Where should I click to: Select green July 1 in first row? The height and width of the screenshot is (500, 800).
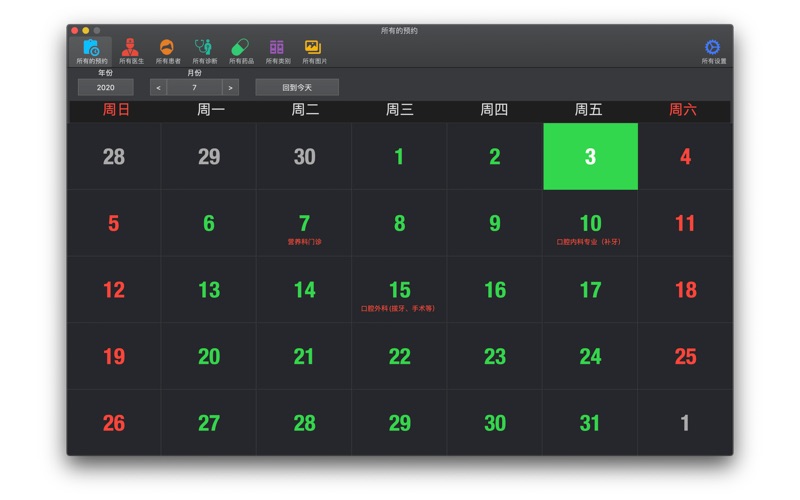pos(399,156)
